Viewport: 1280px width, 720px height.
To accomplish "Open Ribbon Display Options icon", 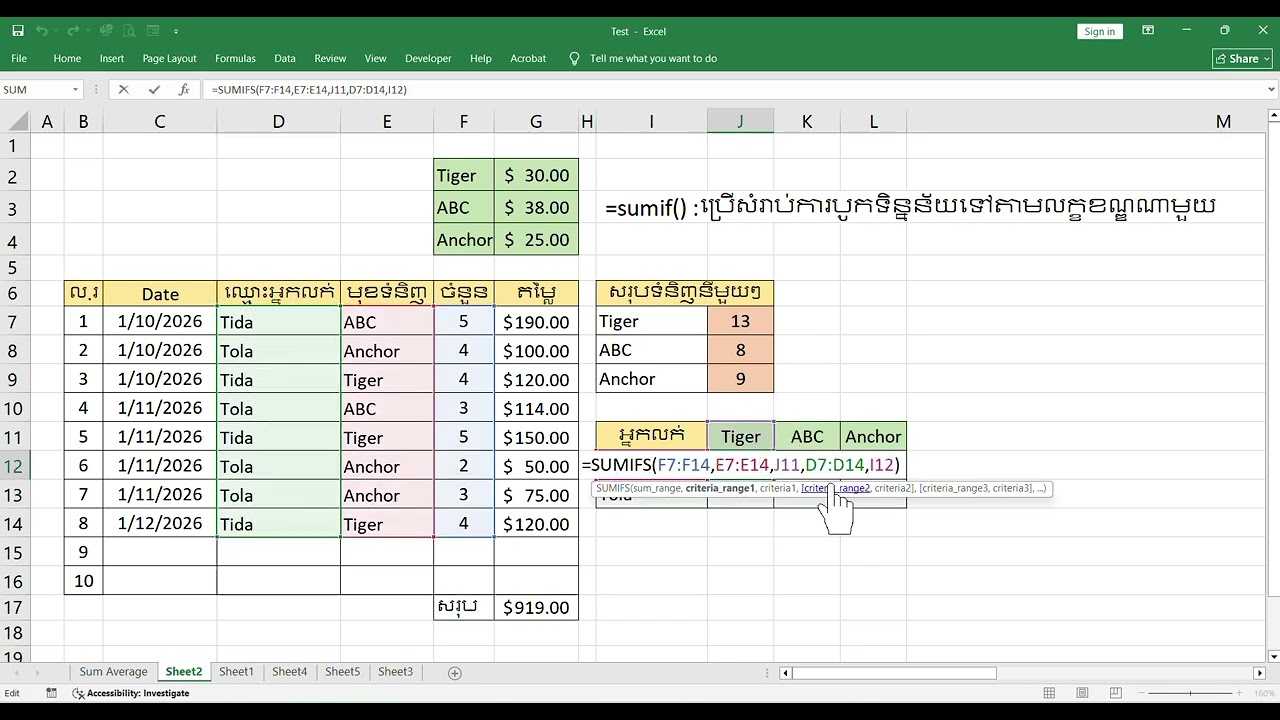I will click(1148, 31).
